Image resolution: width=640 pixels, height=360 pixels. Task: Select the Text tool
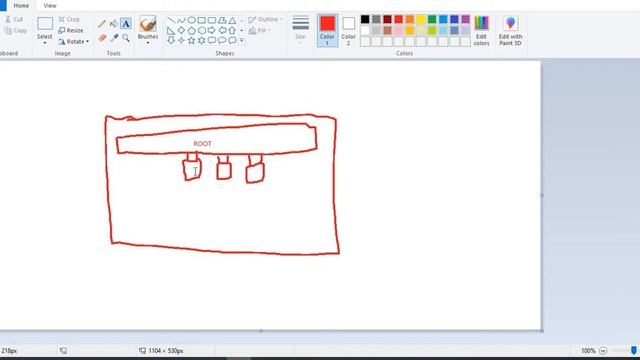click(x=126, y=24)
